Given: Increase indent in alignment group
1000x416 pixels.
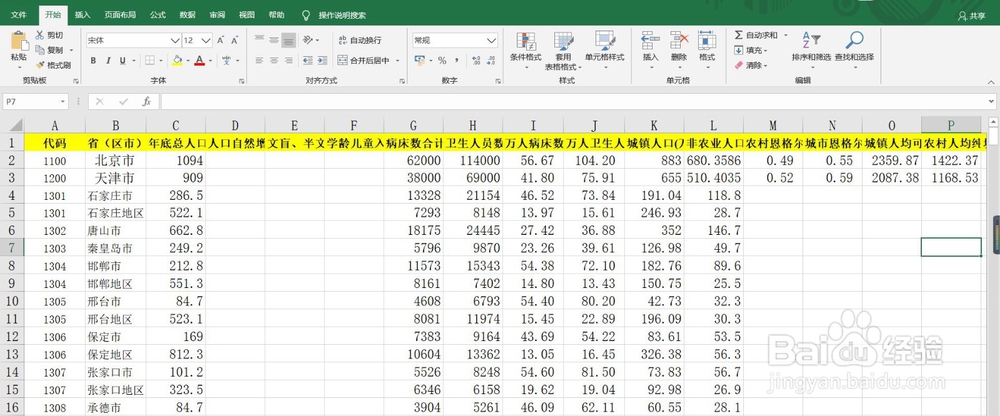Looking at the screenshot, I should click(x=322, y=61).
